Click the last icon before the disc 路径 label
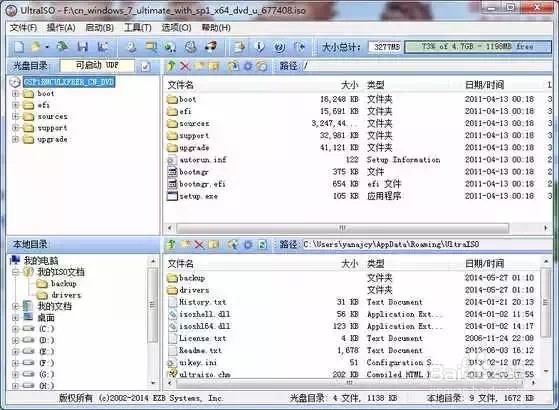Image resolution: width=559 pixels, height=410 pixels. [x=262, y=66]
